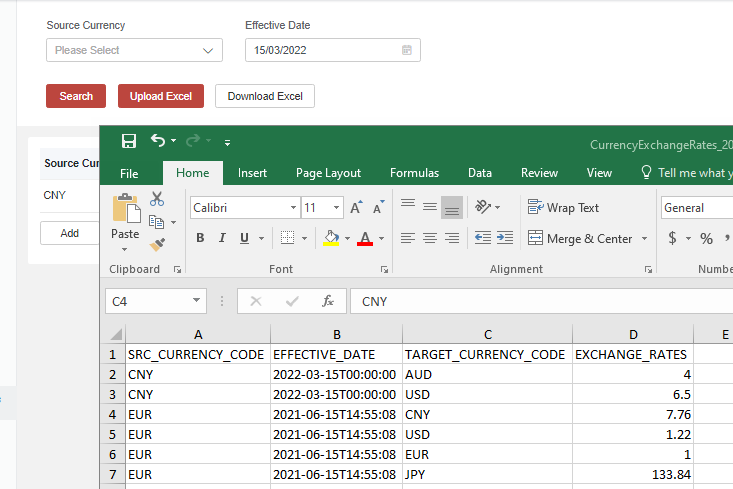Click the Select All corner triangle
733x489 pixels.
[x=116, y=334]
